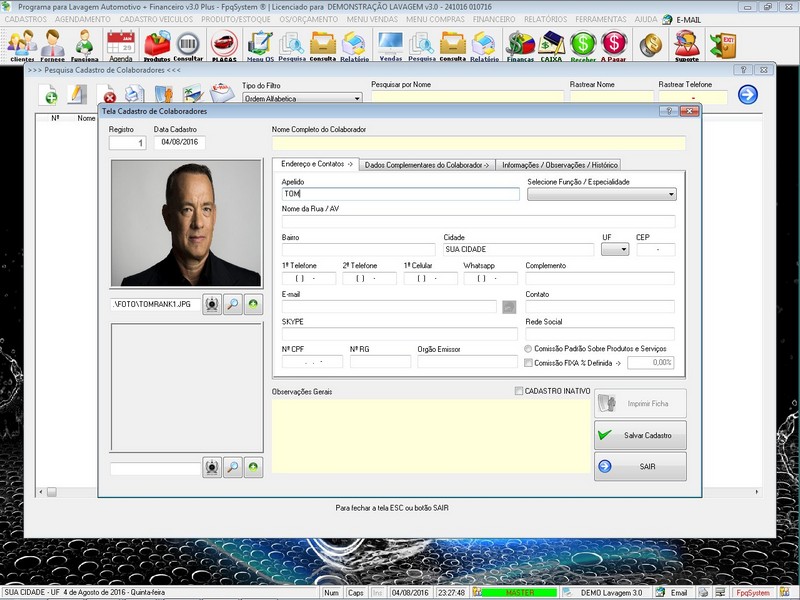This screenshot has width=800, height=600.
Task: Click the Whatsapp phone field
Action: pos(490,279)
